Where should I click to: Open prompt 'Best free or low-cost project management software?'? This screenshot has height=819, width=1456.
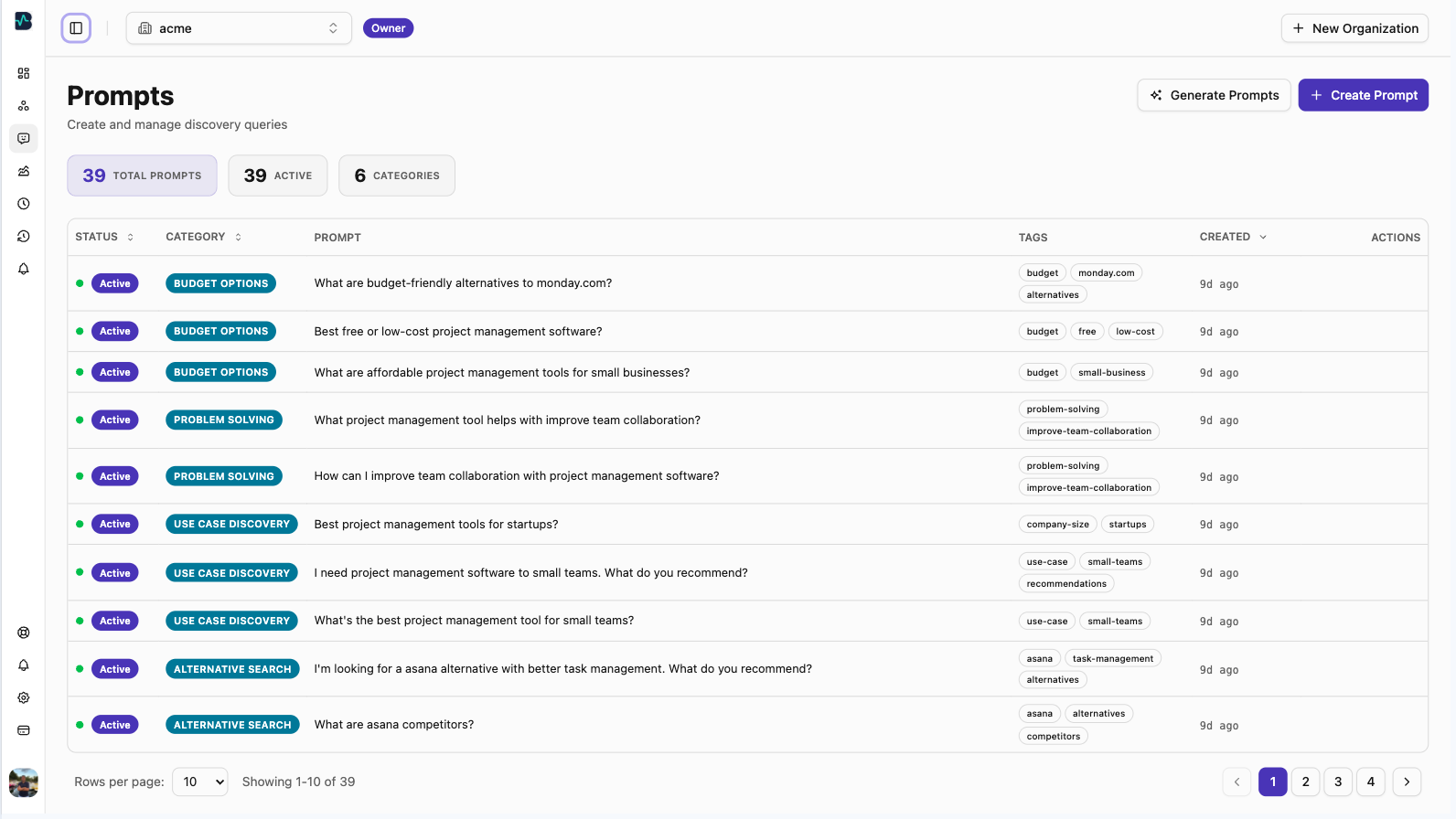click(458, 331)
